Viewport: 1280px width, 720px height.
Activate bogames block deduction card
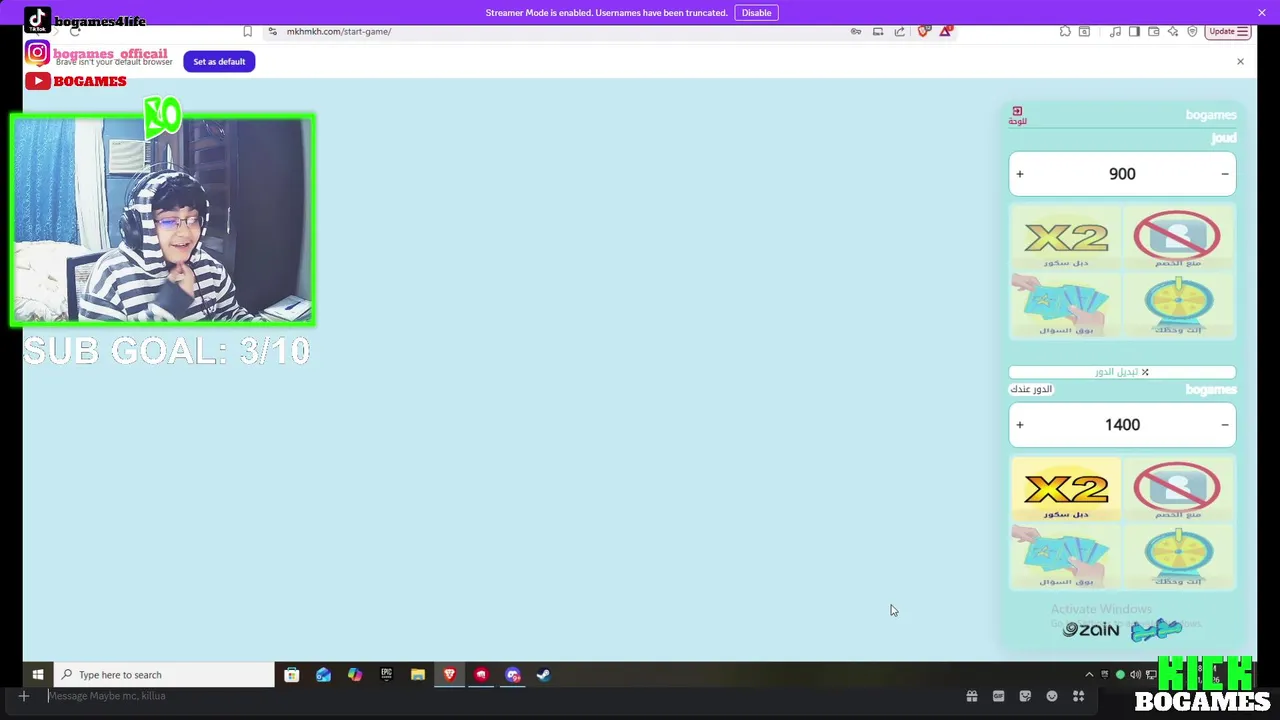[1178, 491]
